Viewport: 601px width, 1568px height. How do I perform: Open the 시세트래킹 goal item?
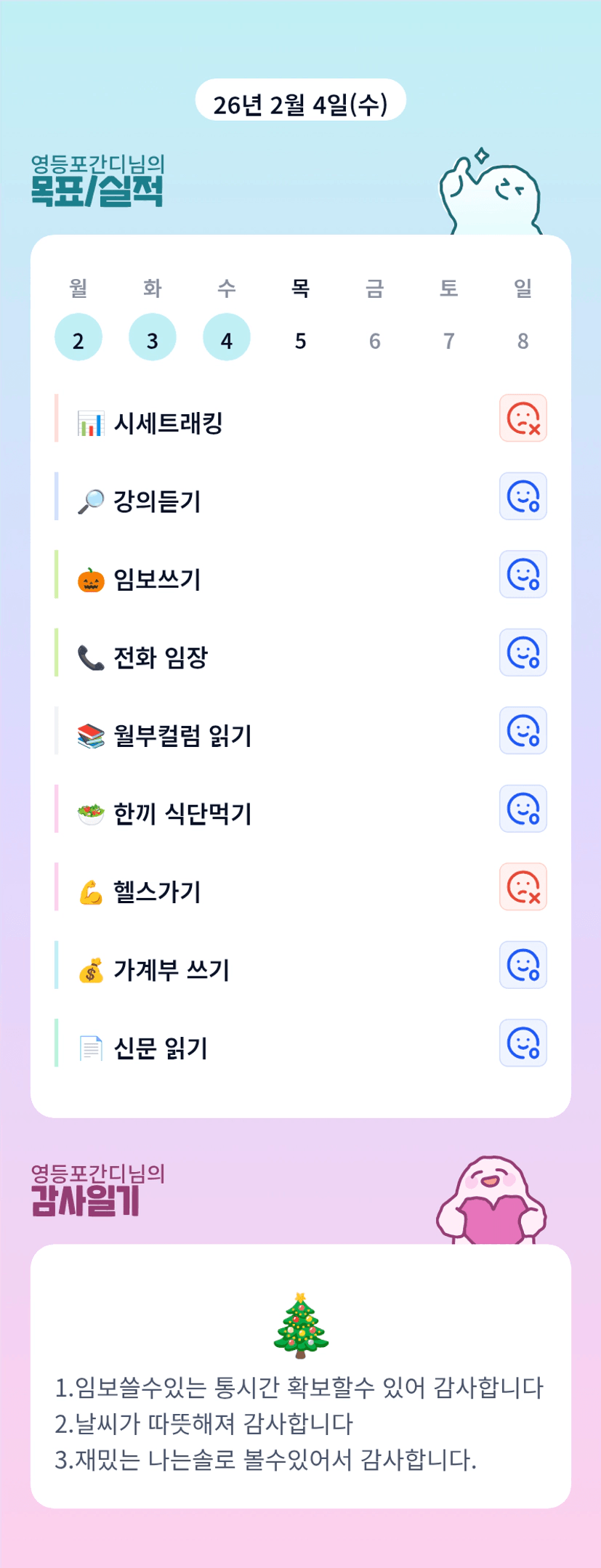pyautogui.click(x=168, y=423)
